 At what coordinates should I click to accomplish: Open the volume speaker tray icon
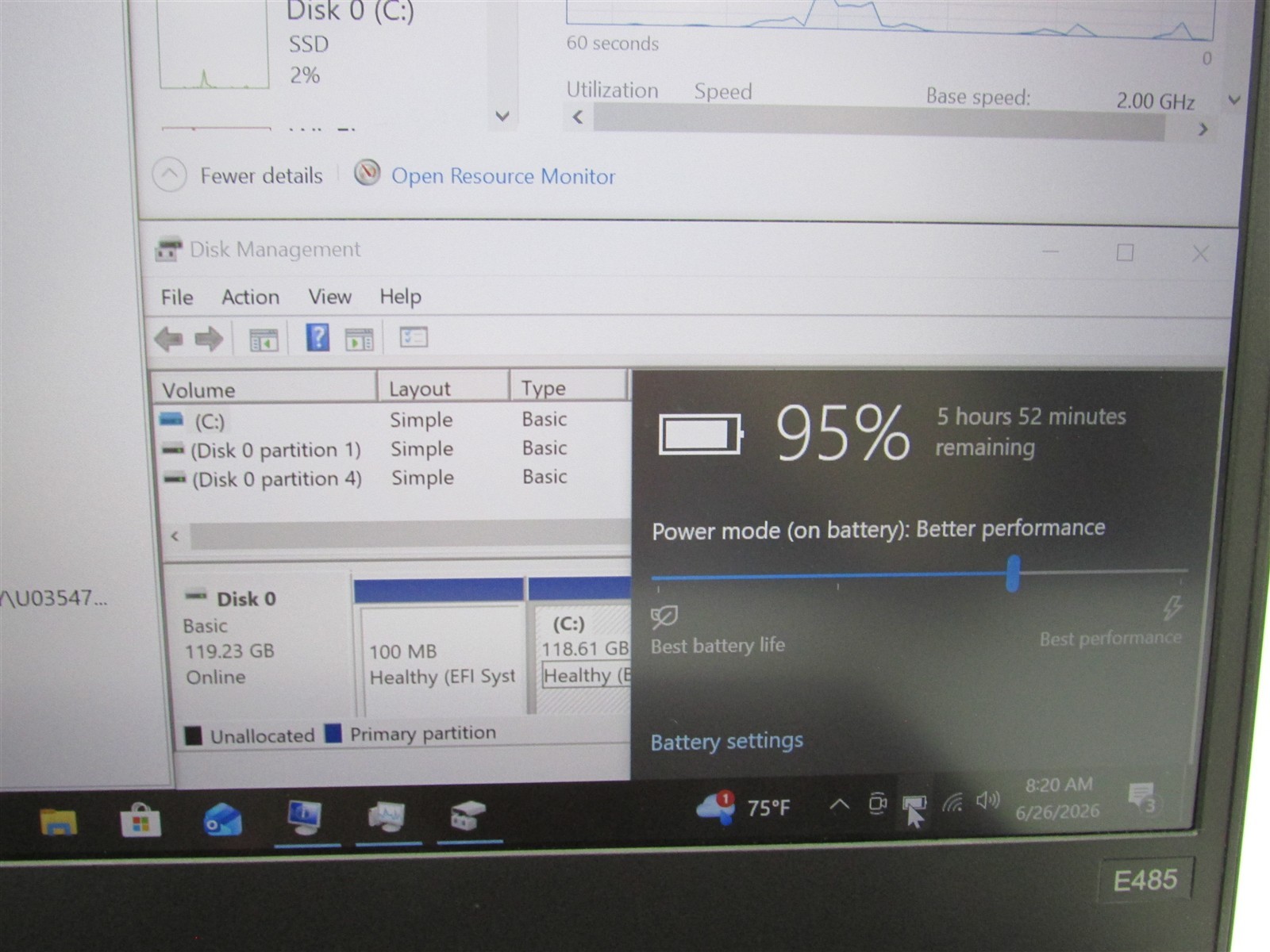point(987,800)
